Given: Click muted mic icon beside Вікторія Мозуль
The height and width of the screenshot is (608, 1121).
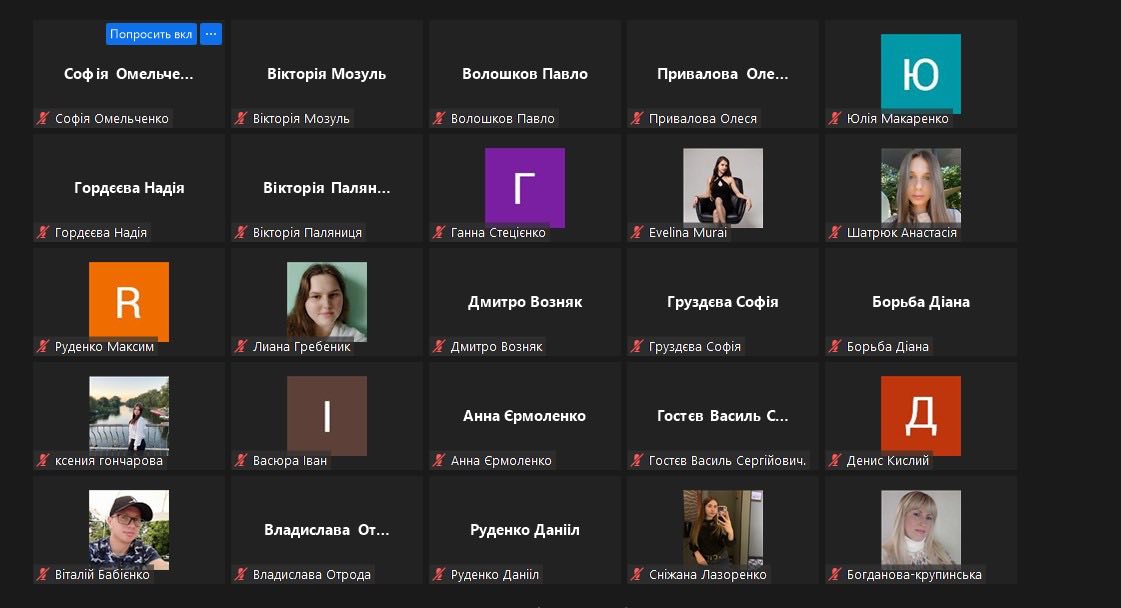Looking at the screenshot, I should point(241,119).
